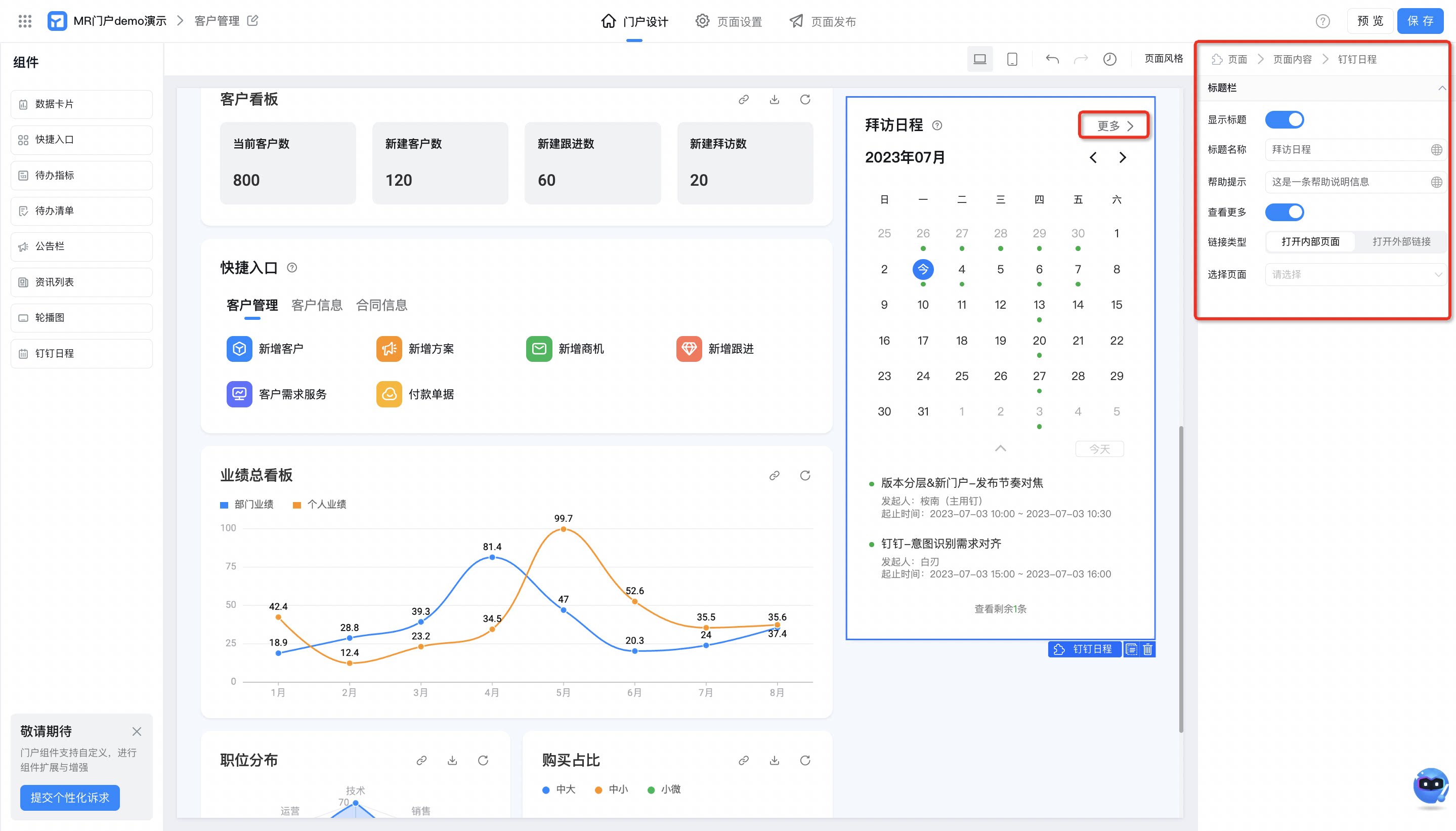Image resolution: width=1456 pixels, height=831 pixels.
Task: Click 提交个性化诉求 button
Action: click(70, 797)
